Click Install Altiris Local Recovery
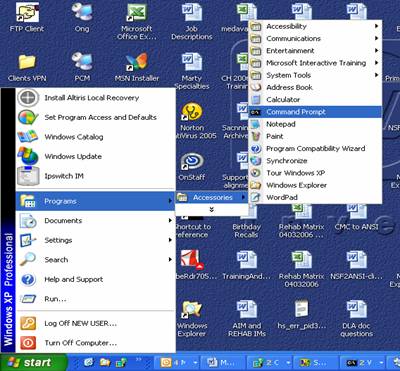400x371 pixels. click(95, 98)
